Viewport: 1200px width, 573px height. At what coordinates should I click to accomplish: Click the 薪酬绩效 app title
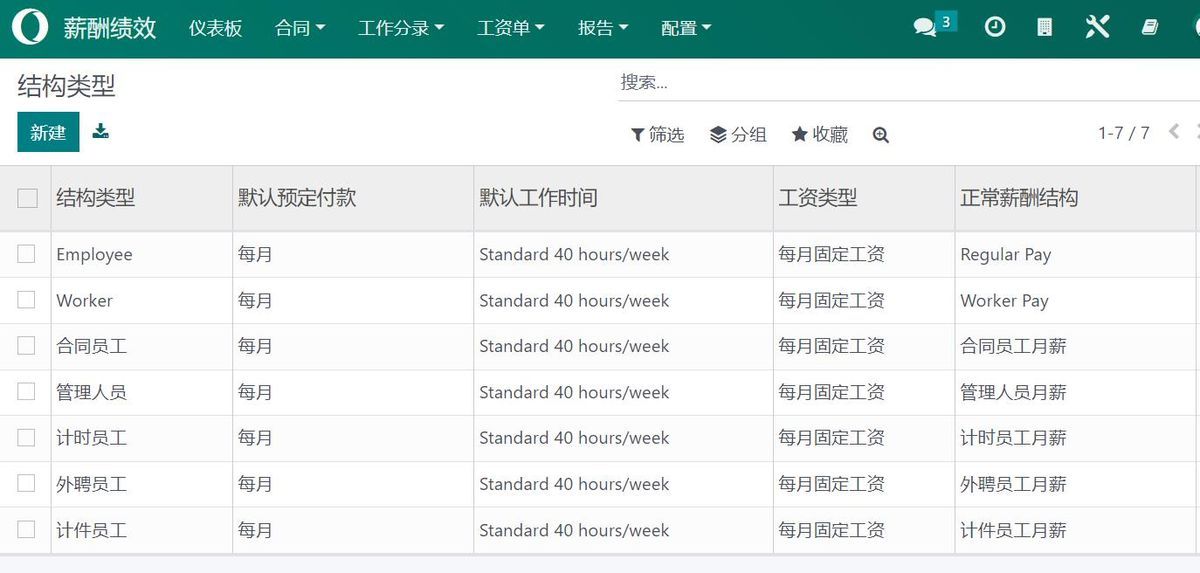tap(110, 28)
